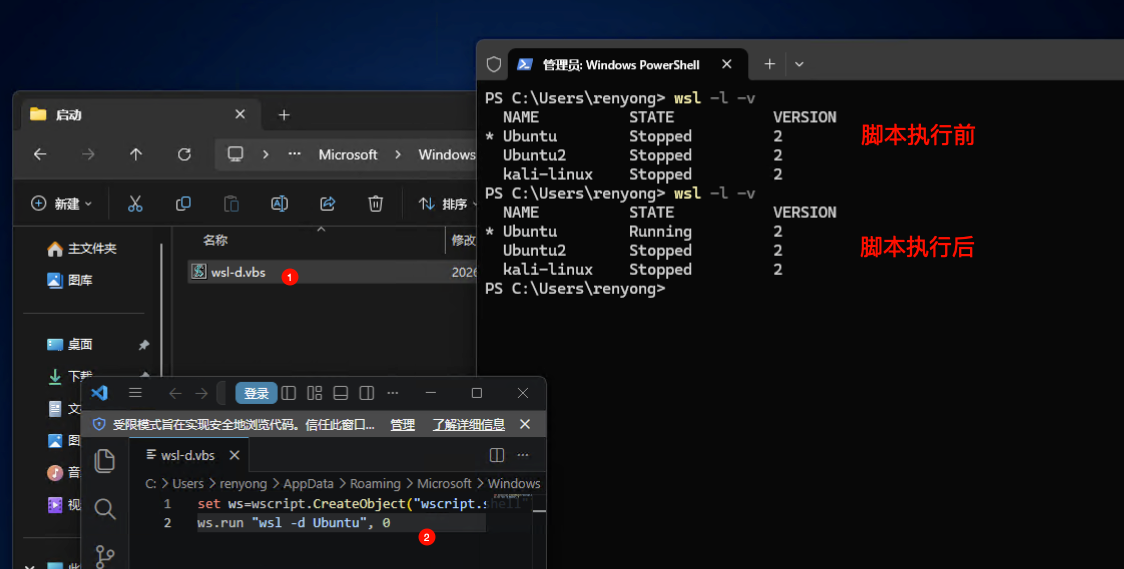This screenshot has width=1124, height=569.
Task: Select Windows breadcrumb in Explorer address bar
Action: [447, 154]
